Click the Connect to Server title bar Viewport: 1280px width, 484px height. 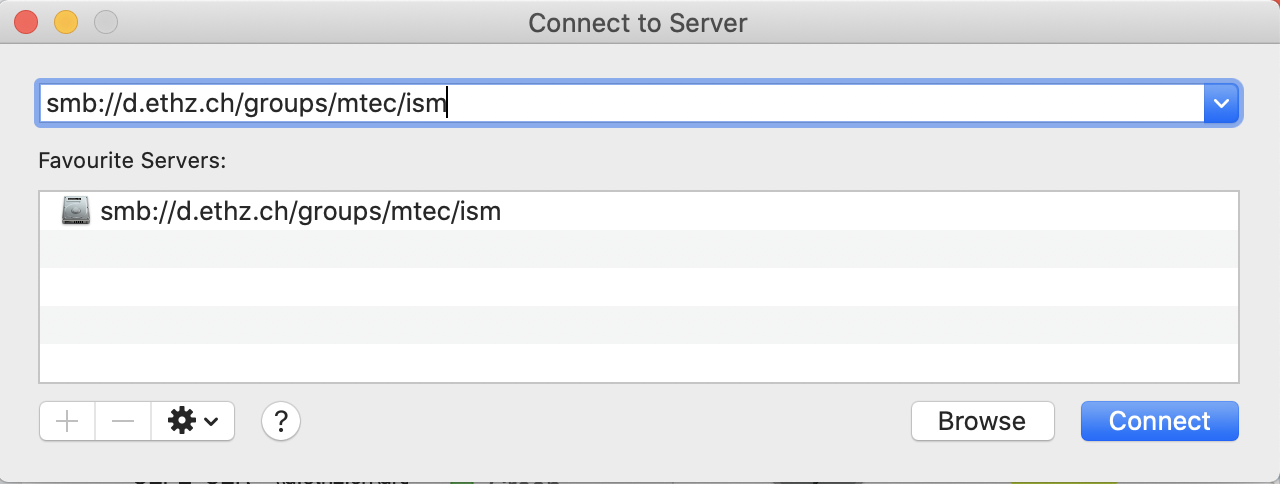click(638, 22)
